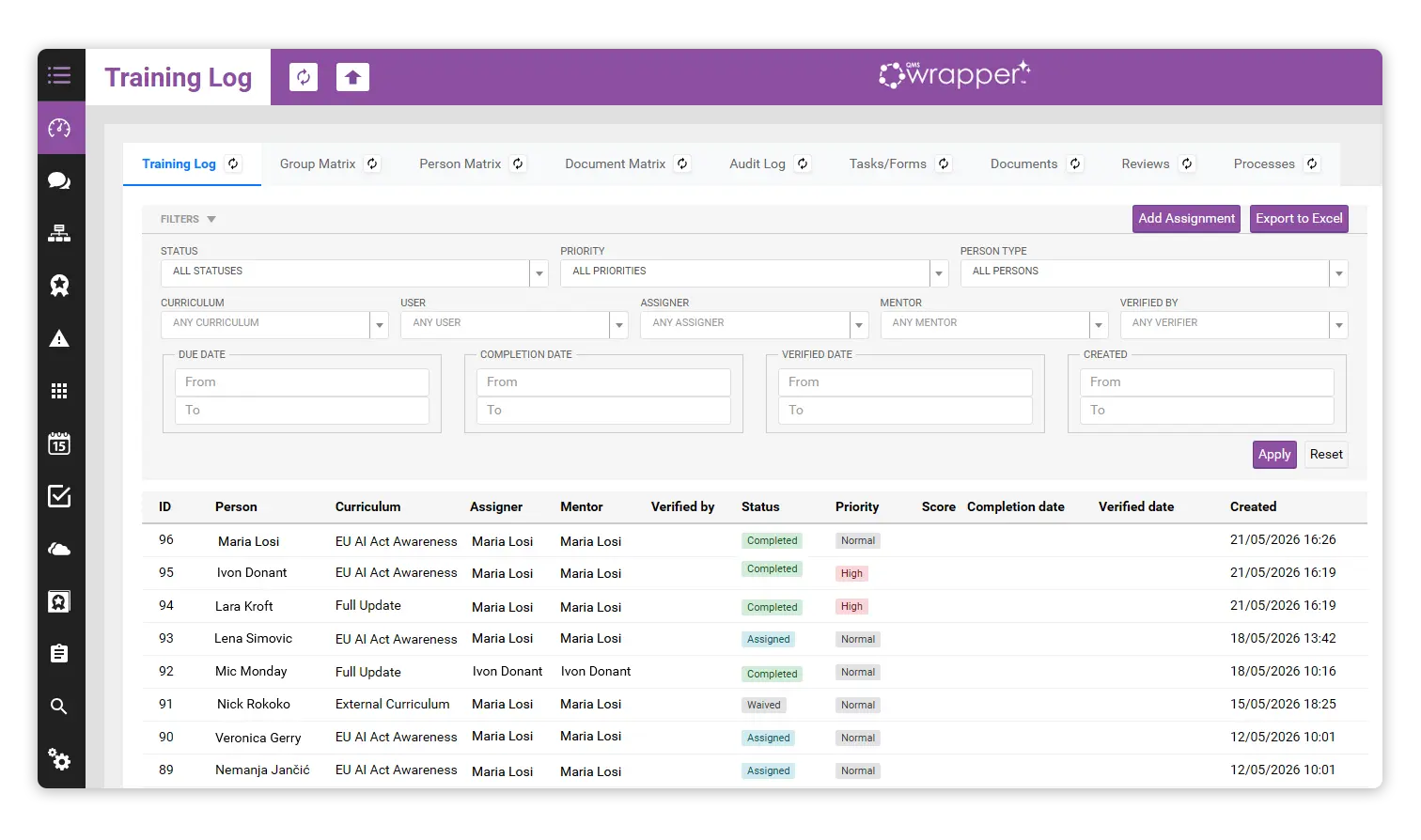This screenshot has height=840, width=1421.
Task: Click the refresh button next to the Training Log title
Action: click(304, 77)
